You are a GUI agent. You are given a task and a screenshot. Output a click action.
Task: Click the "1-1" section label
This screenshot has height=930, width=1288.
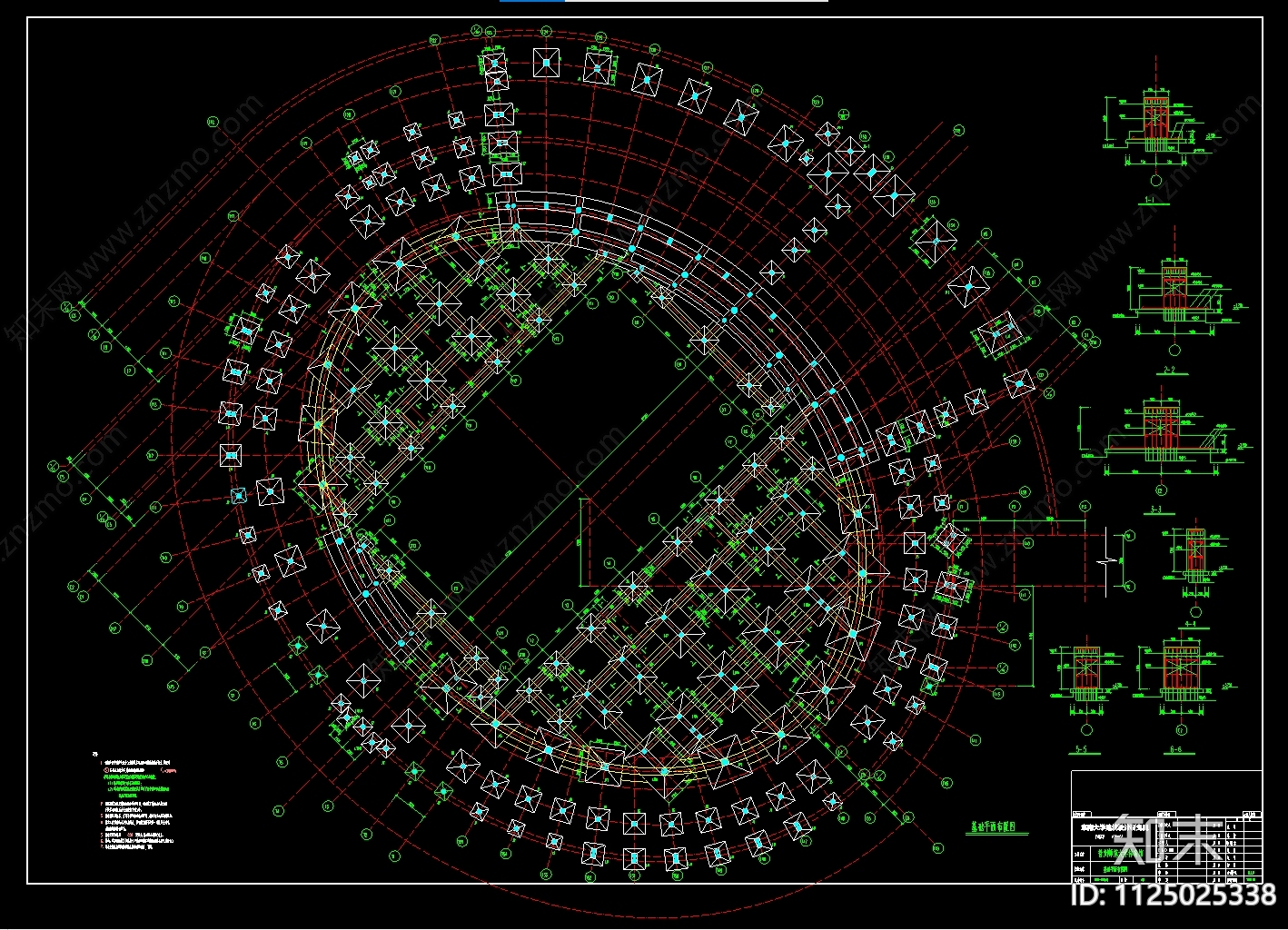point(1151,199)
